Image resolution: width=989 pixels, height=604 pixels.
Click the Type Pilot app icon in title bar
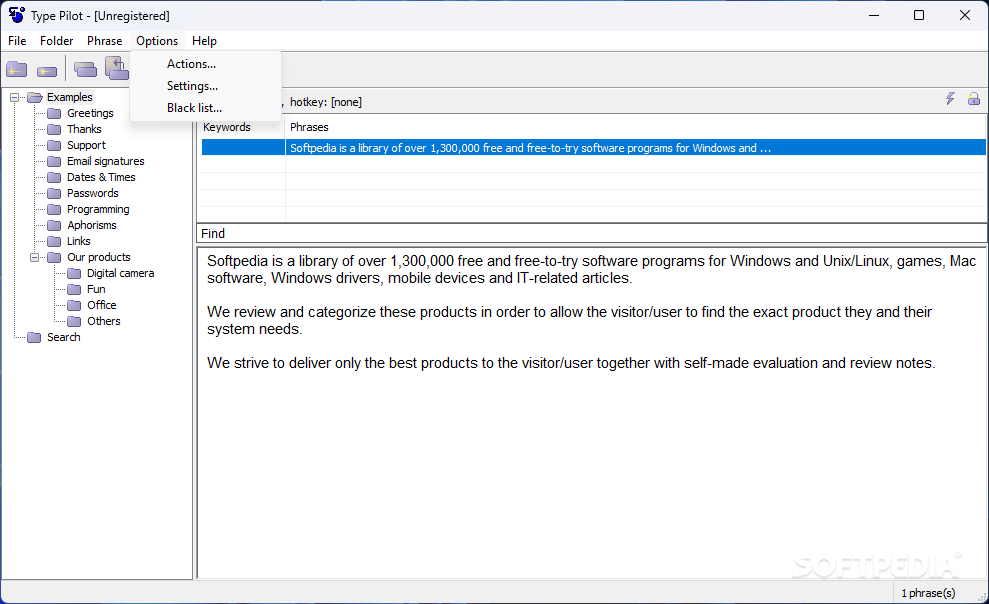tap(17, 15)
